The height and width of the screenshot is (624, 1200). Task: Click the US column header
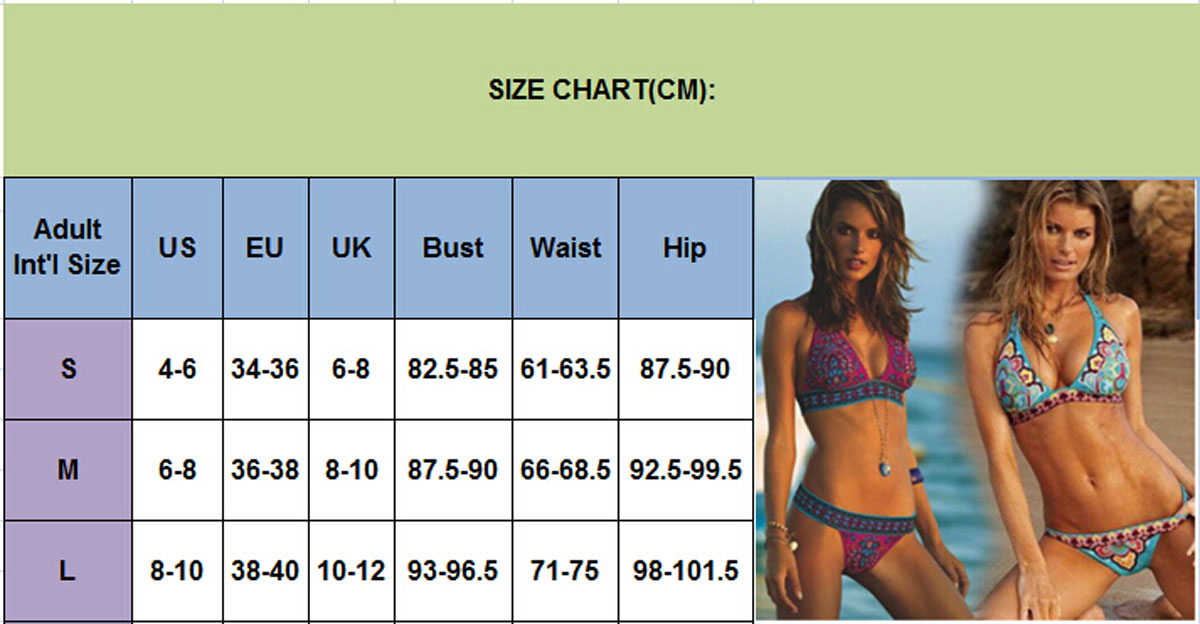point(177,247)
